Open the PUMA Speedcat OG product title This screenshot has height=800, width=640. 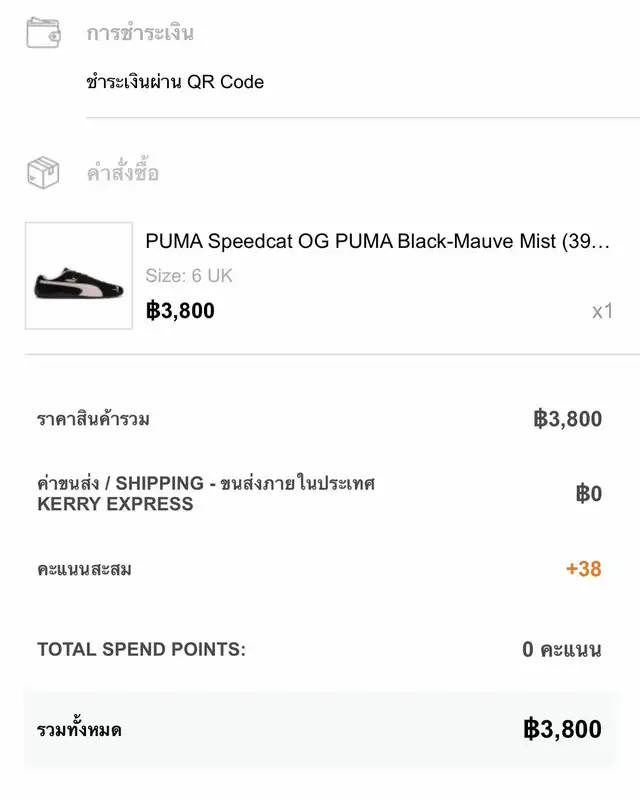tap(377, 241)
